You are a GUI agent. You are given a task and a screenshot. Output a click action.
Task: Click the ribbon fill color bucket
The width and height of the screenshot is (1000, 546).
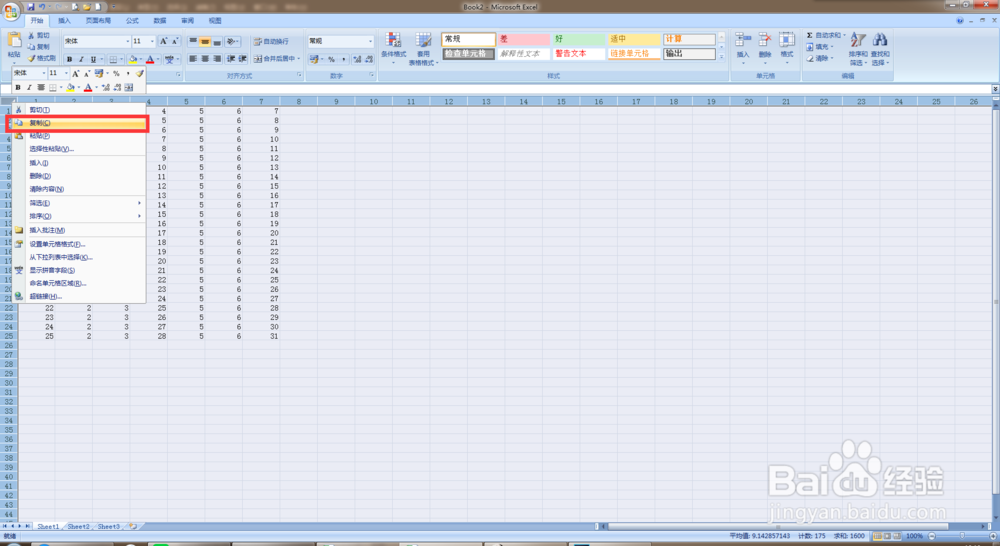[x=133, y=59]
